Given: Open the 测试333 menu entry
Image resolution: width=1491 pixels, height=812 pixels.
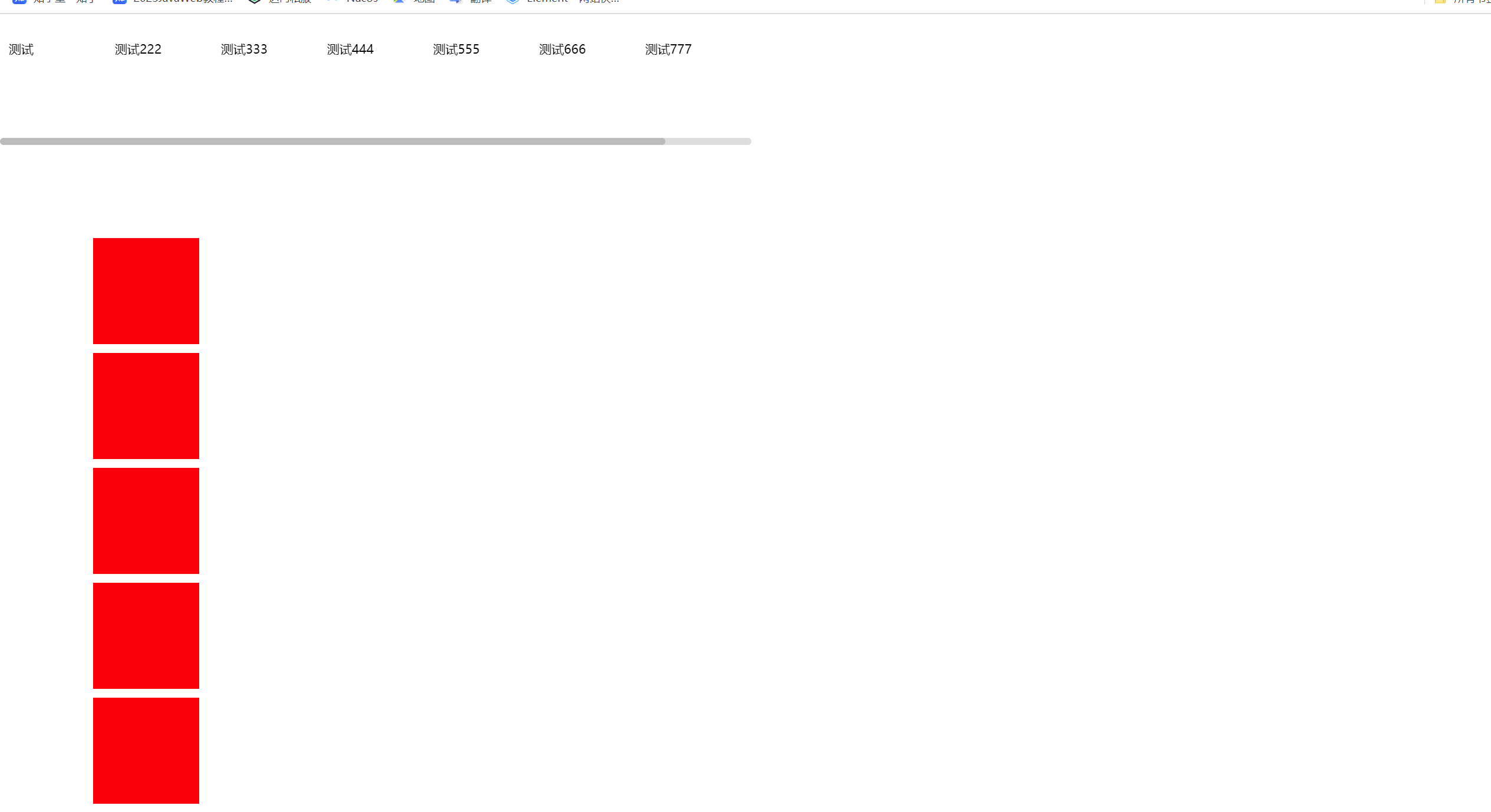Looking at the screenshot, I should click(x=244, y=49).
